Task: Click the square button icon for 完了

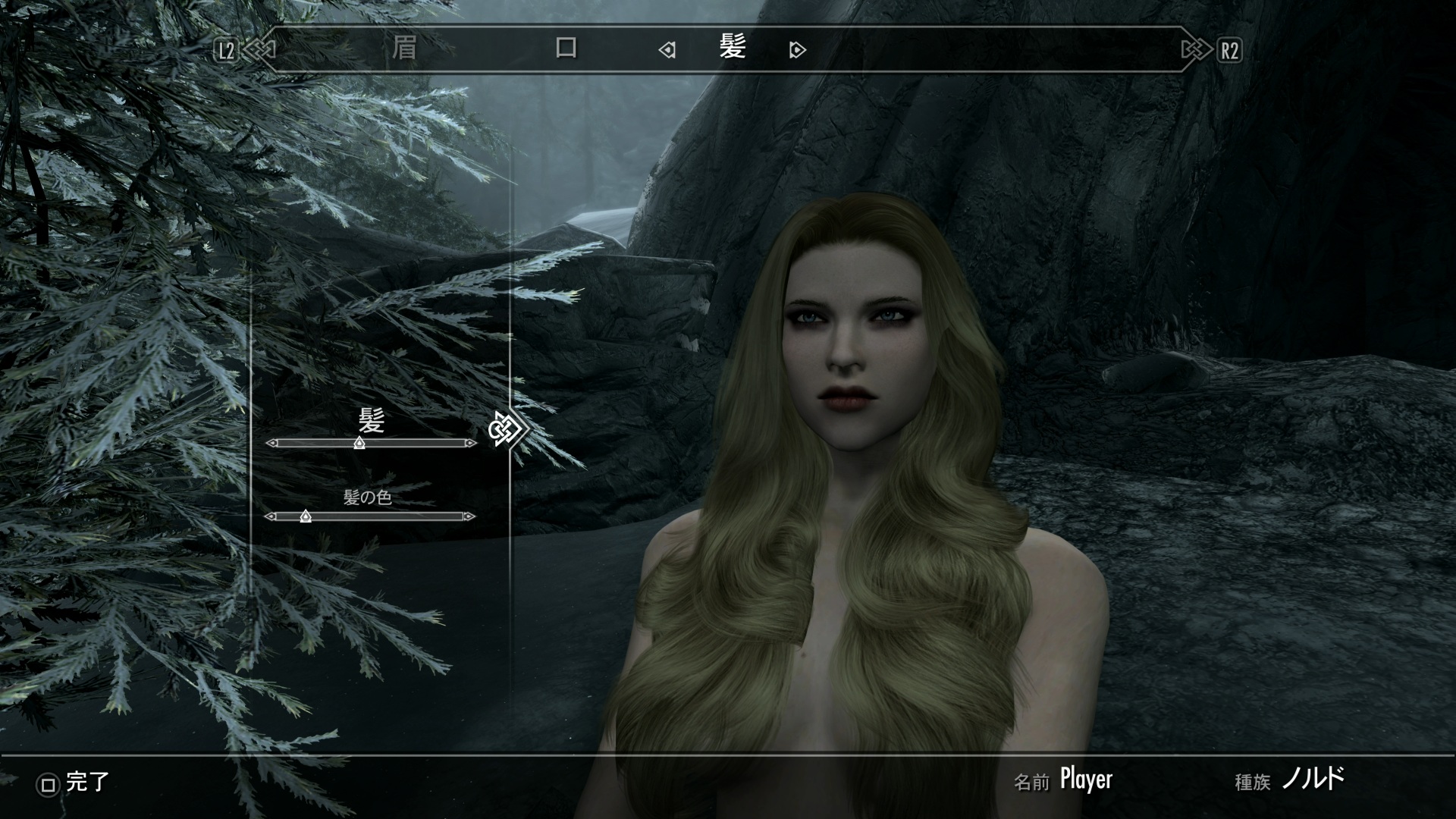Action: tap(48, 785)
